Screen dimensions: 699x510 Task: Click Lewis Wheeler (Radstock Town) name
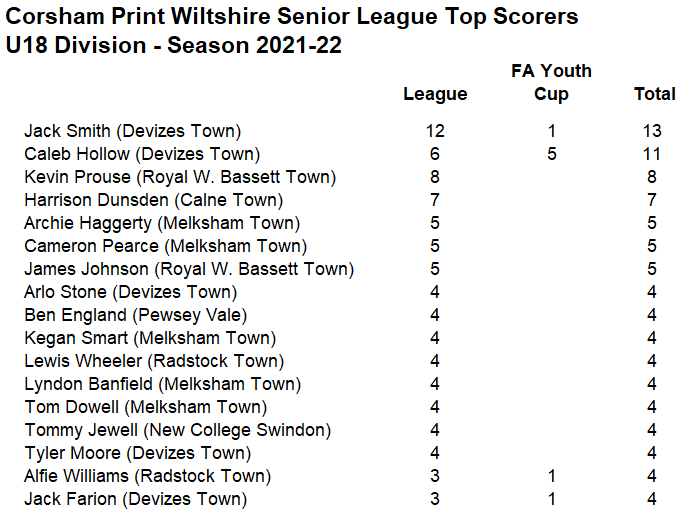[x=154, y=361]
